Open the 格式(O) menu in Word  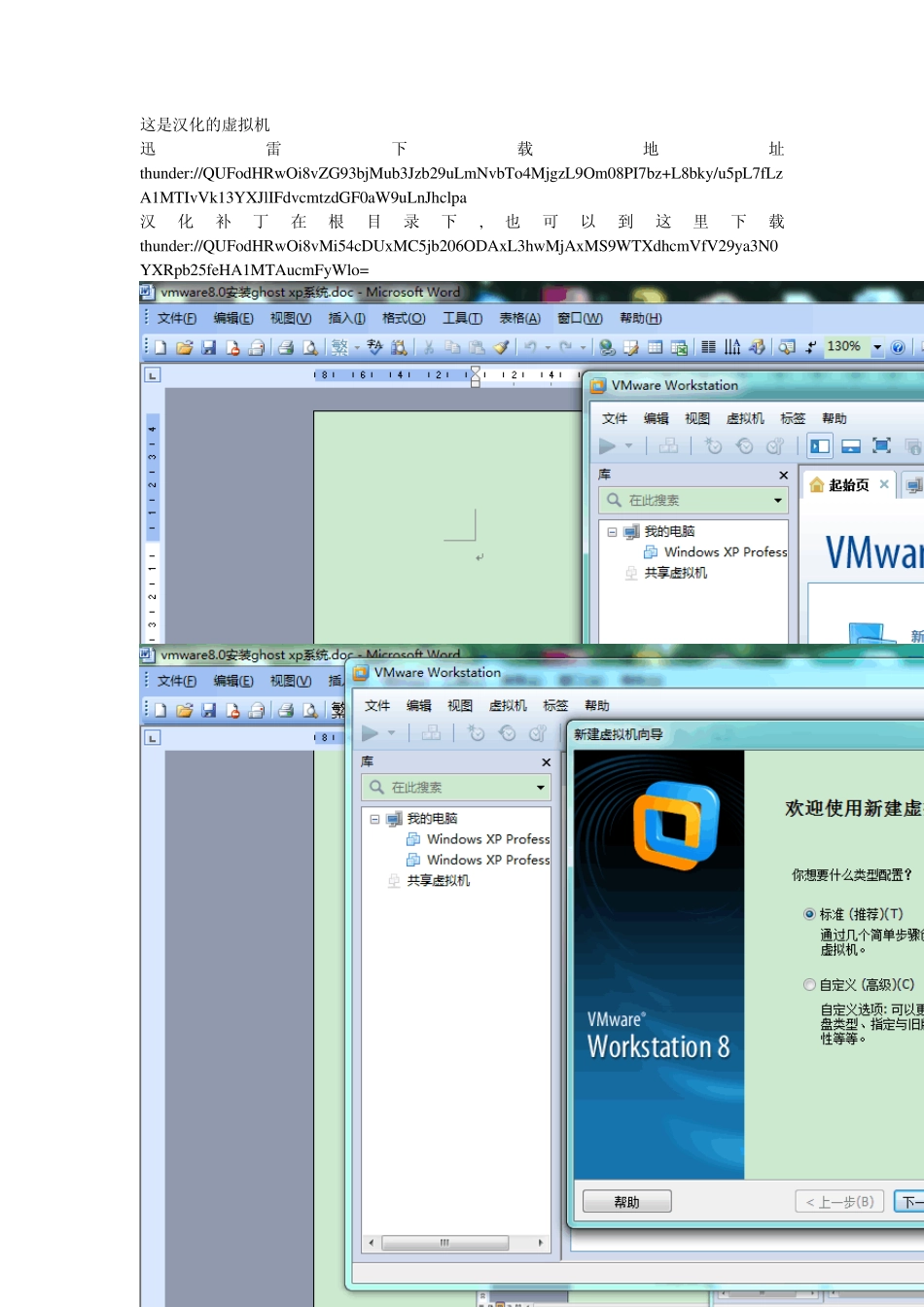click(x=404, y=319)
